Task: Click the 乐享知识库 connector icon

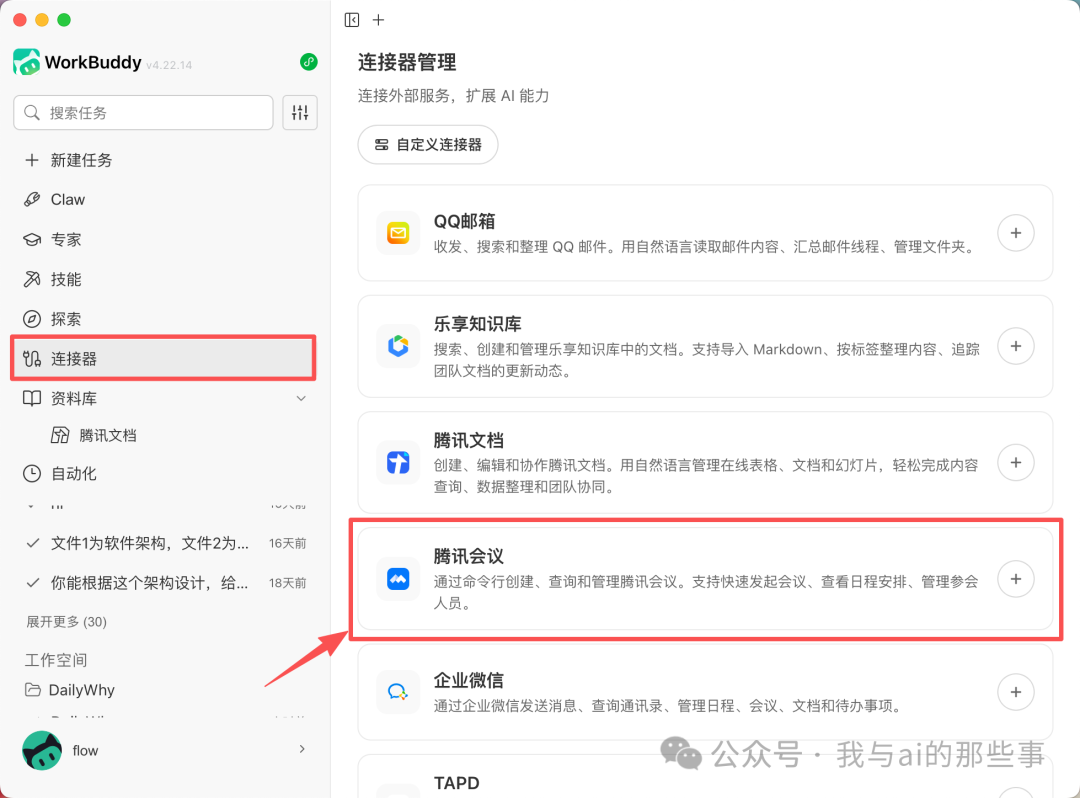Action: point(398,346)
